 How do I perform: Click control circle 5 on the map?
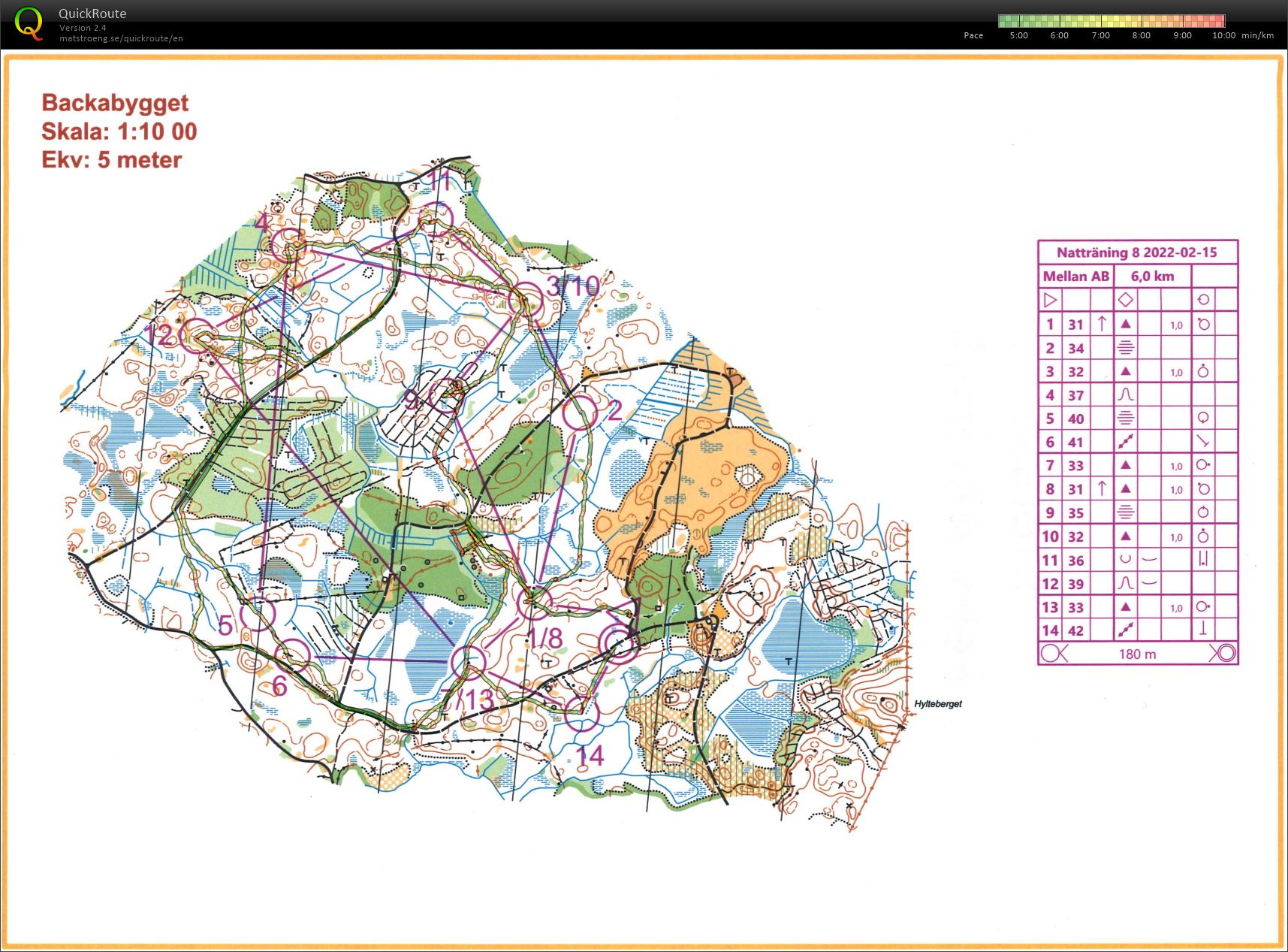(x=258, y=613)
